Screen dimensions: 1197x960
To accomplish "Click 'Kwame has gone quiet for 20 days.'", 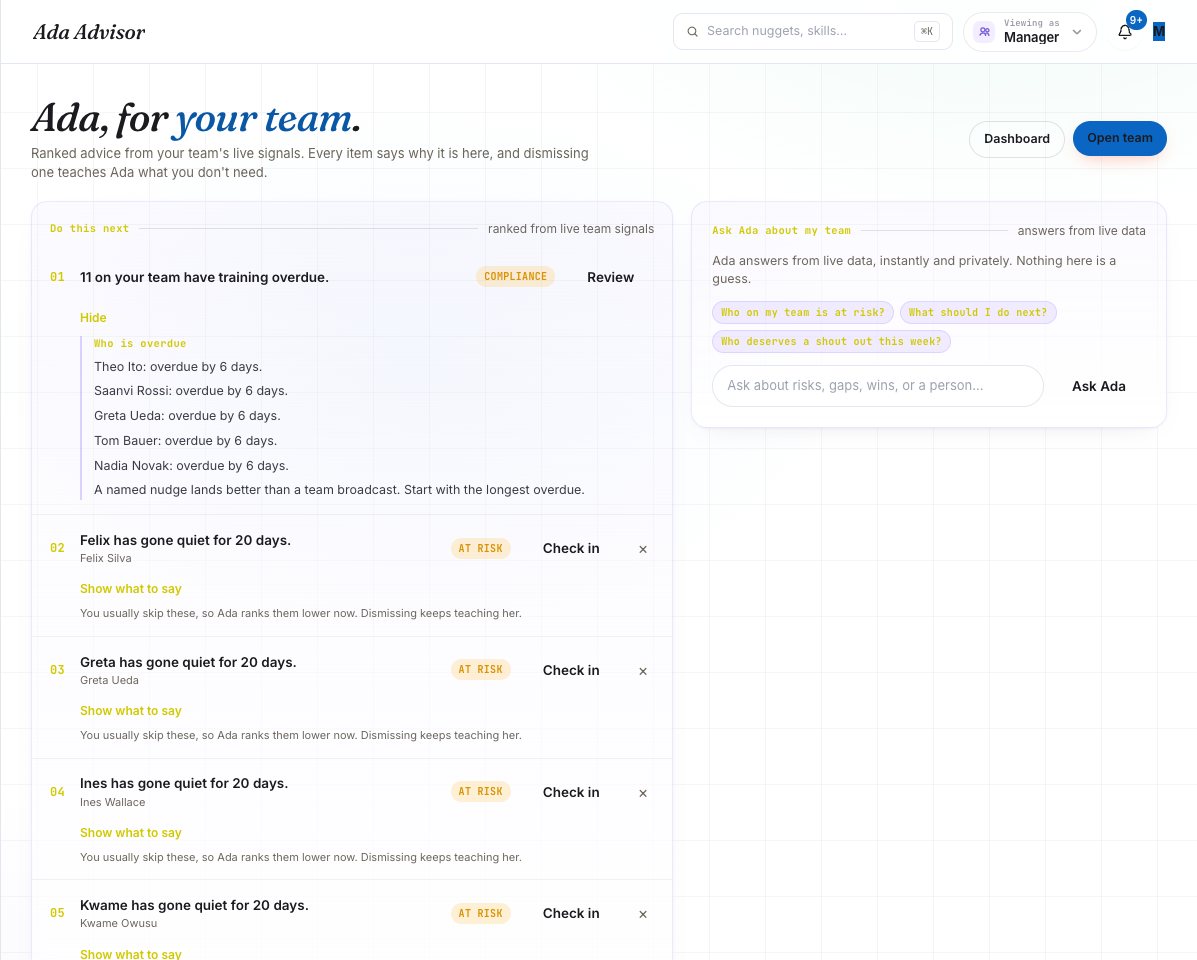I will [x=194, y=906].
